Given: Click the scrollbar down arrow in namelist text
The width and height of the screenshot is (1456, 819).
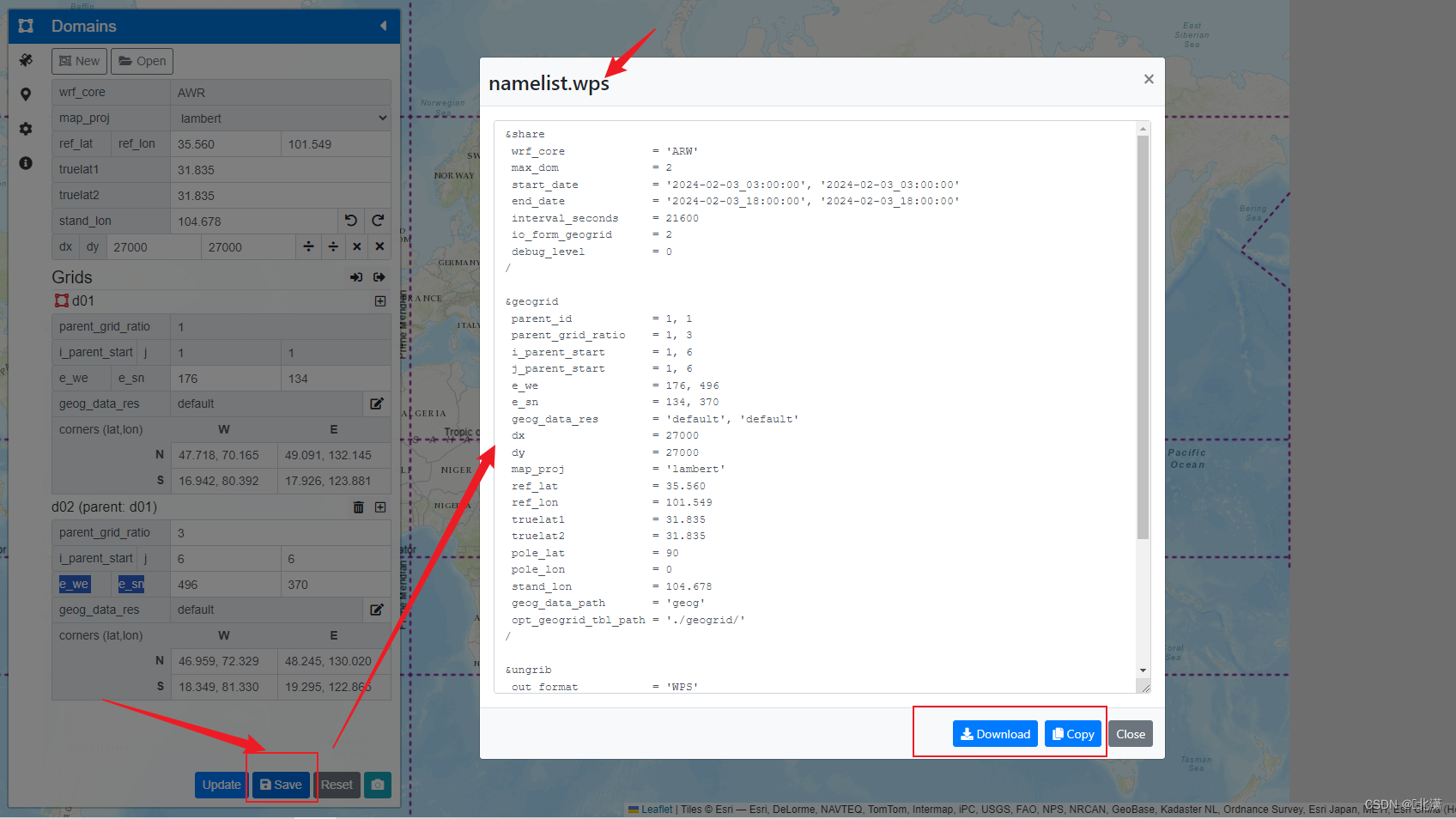Looking at the screenshot, I should [1143, 670].
